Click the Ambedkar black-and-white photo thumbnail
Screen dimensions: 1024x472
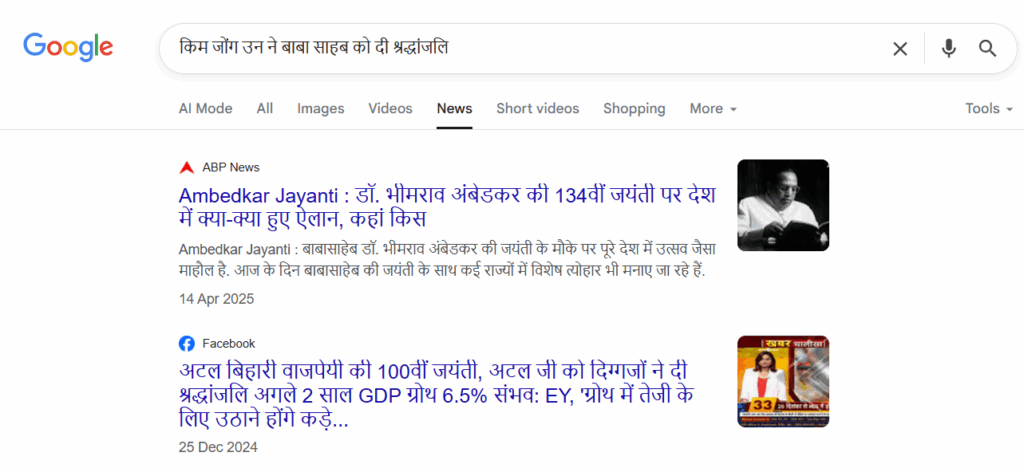[783, 206]
